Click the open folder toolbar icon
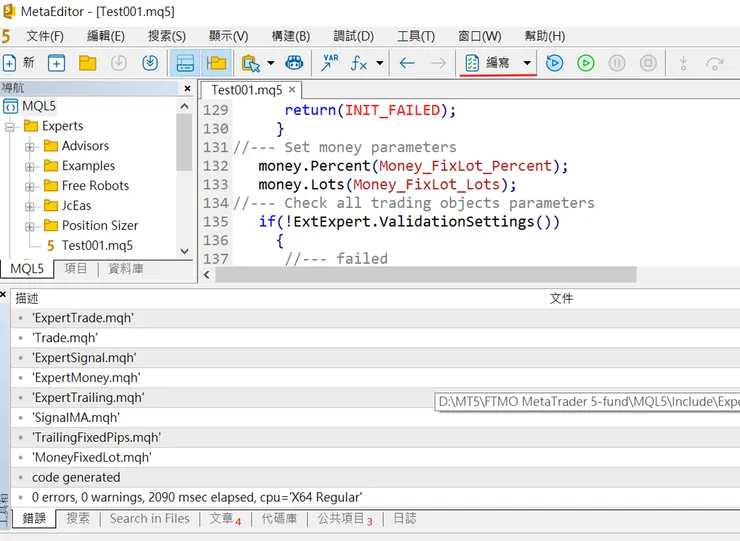 88,63
